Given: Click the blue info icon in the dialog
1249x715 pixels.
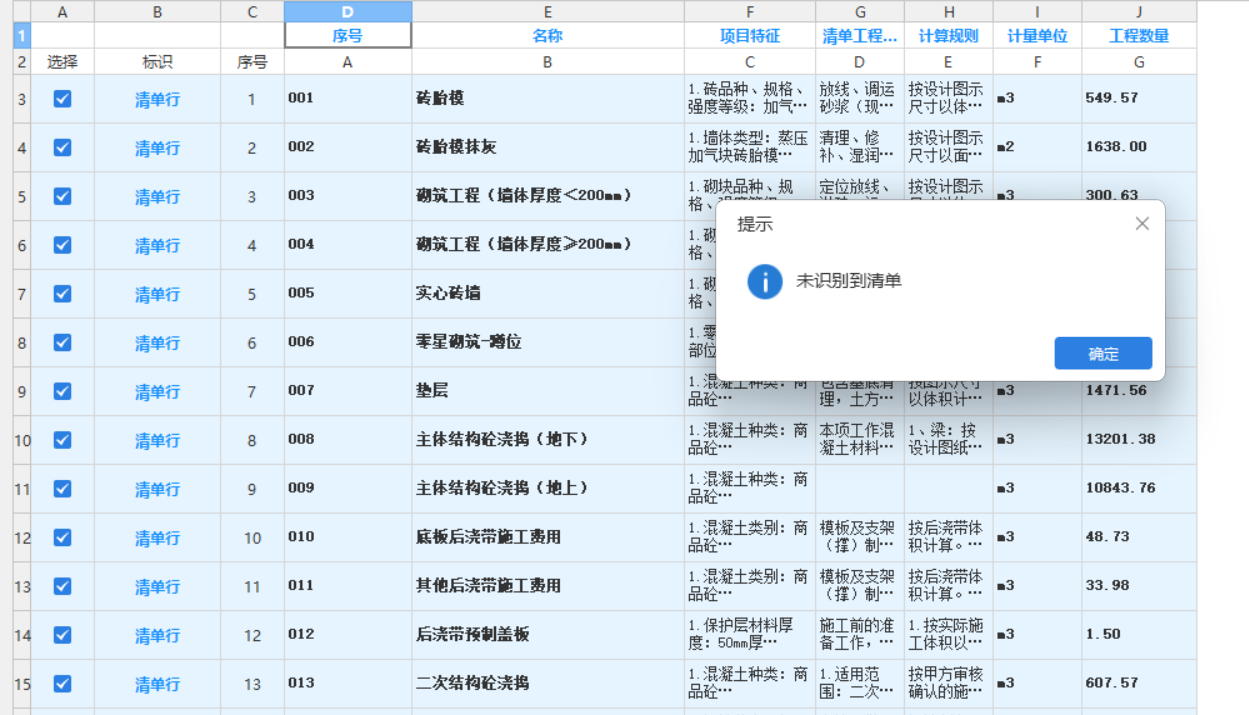Looking at the screenshot, I should [765, 282].
